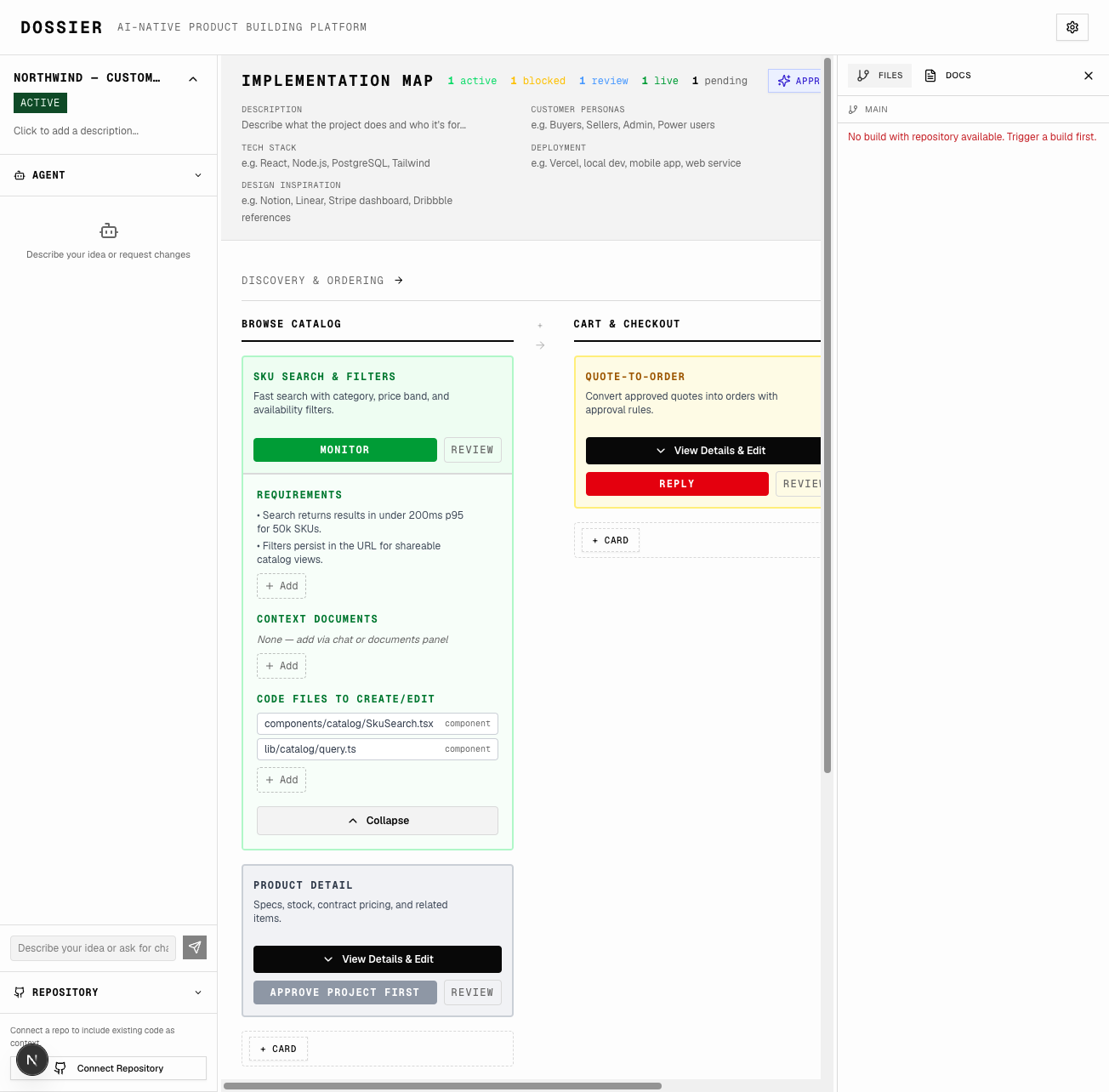The height and width of the screenshot is (1092, 1109).
Task: Focus the 'Describe your idea' chat input
Action: pyautogui.click(x=93, y=948)
